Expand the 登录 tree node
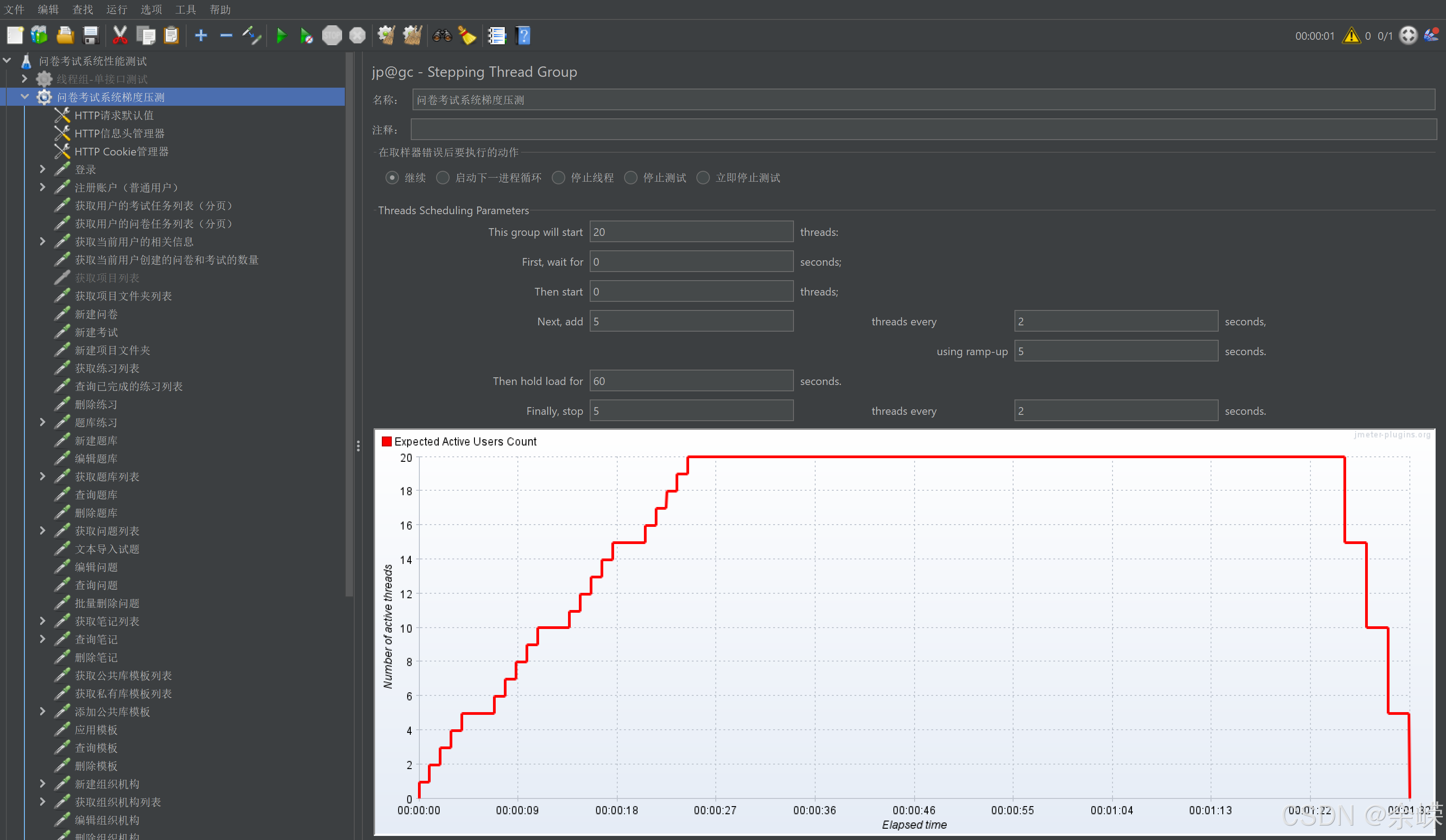This screenshot has height=840, width=1446. [42, 169]
